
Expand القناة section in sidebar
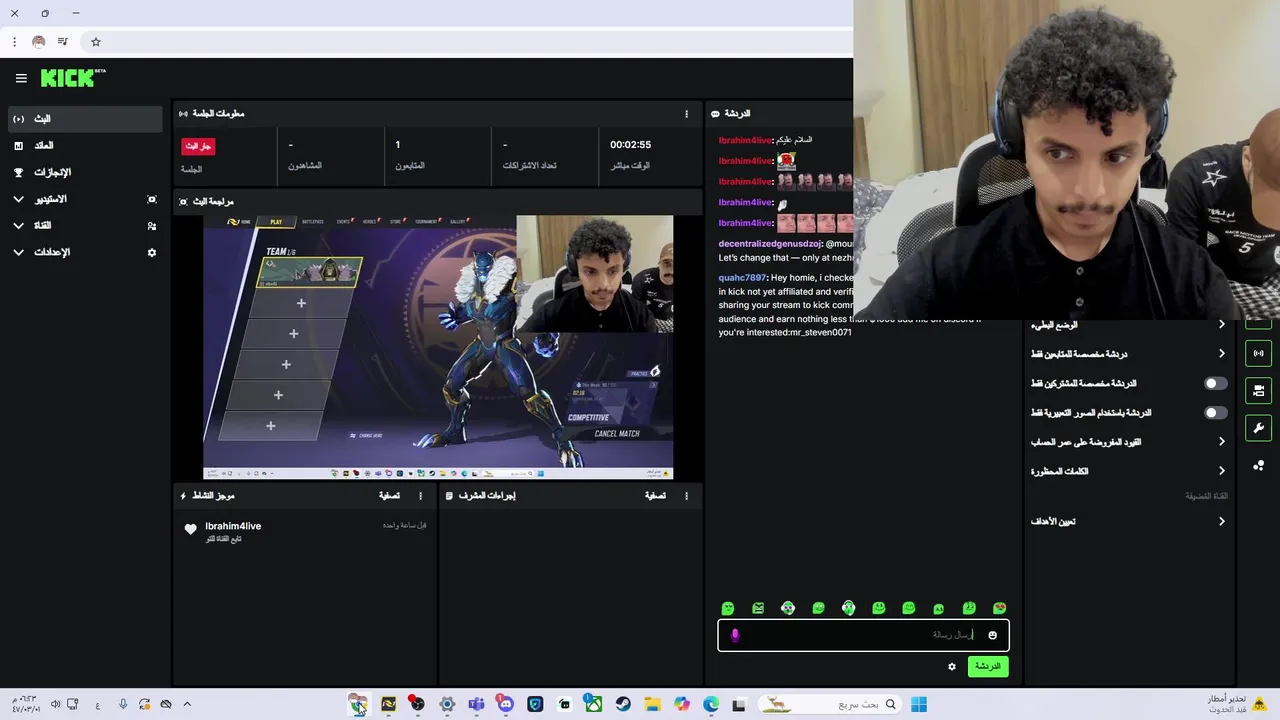[x=18, y=226]
